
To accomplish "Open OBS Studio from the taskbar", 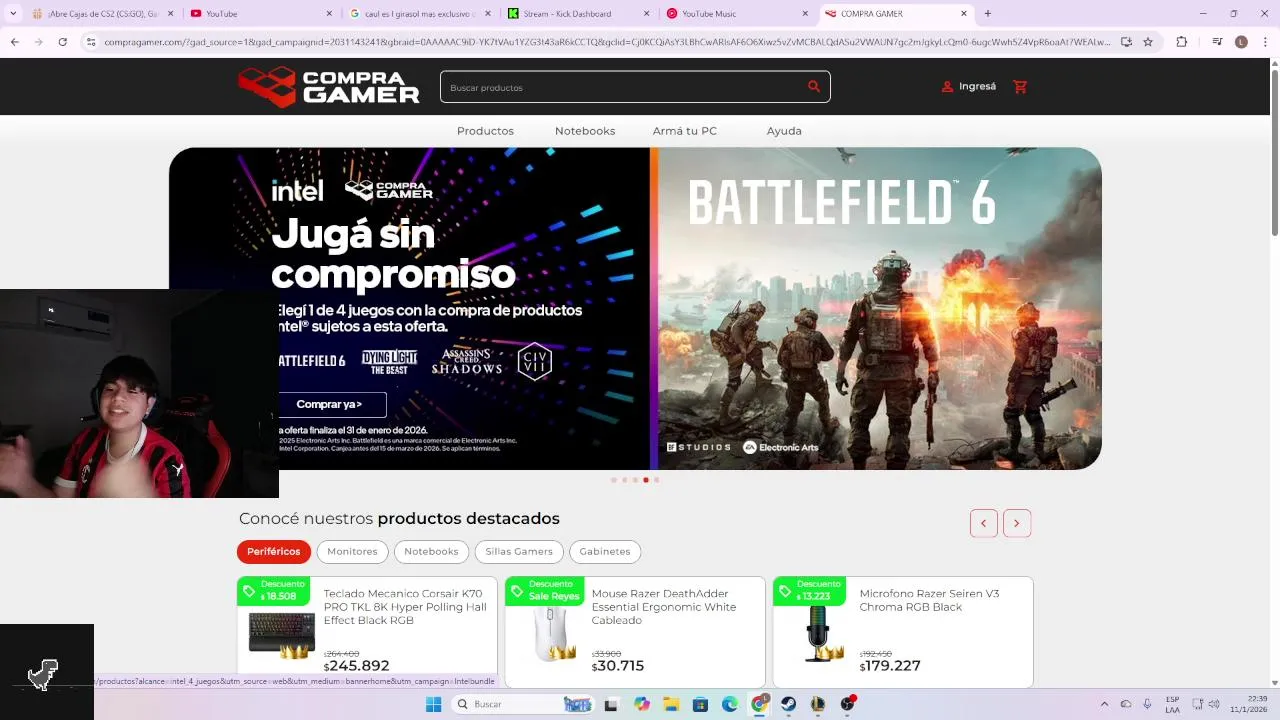I will 848,704.
